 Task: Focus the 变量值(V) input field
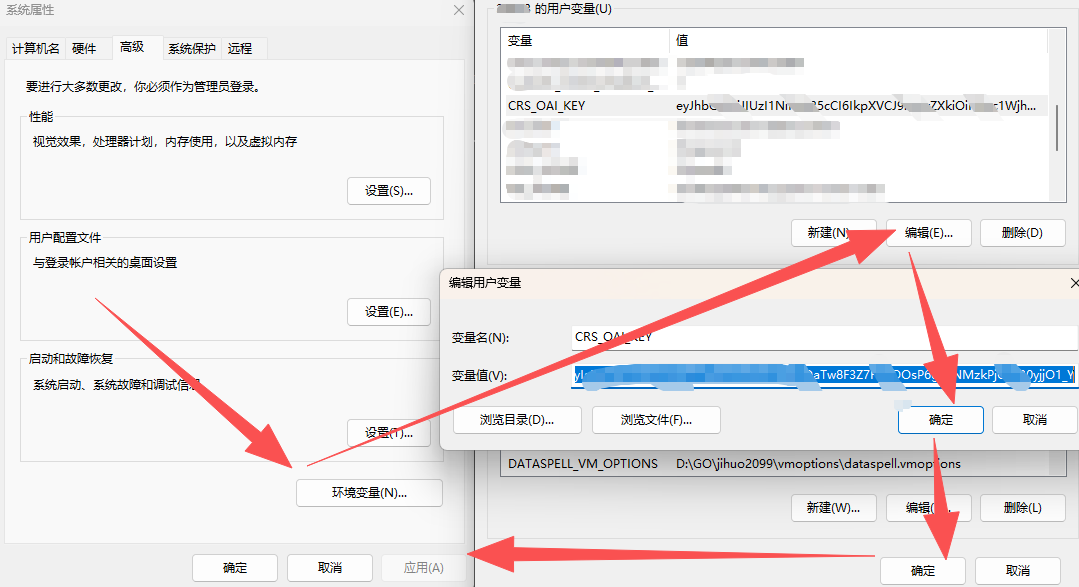[824, 376]
